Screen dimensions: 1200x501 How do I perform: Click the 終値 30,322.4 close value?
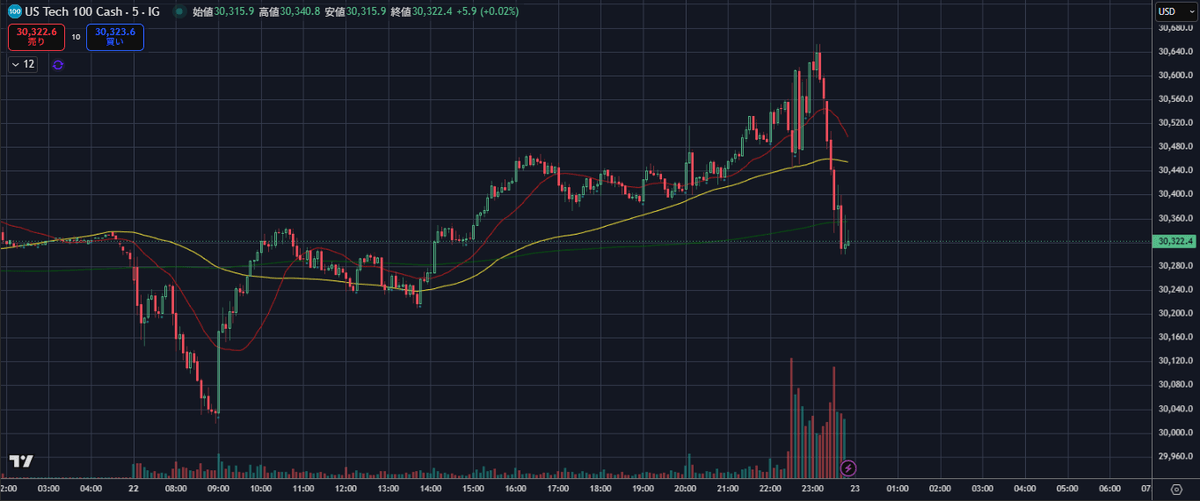pos(421,11)
